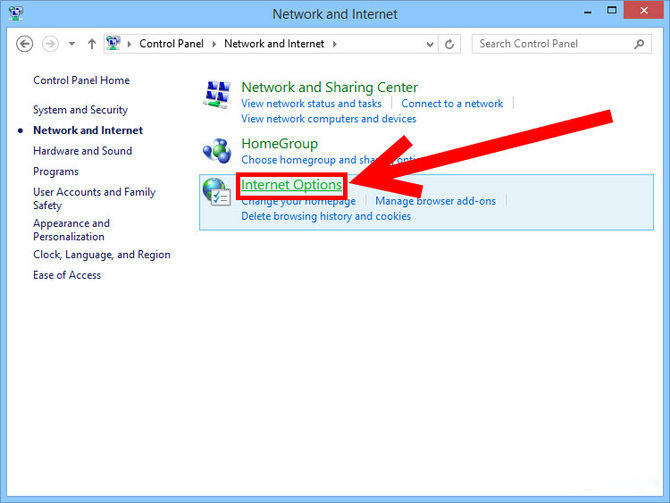
Task: Refresh the Control Panel view
Action: [x=449, y=44]
